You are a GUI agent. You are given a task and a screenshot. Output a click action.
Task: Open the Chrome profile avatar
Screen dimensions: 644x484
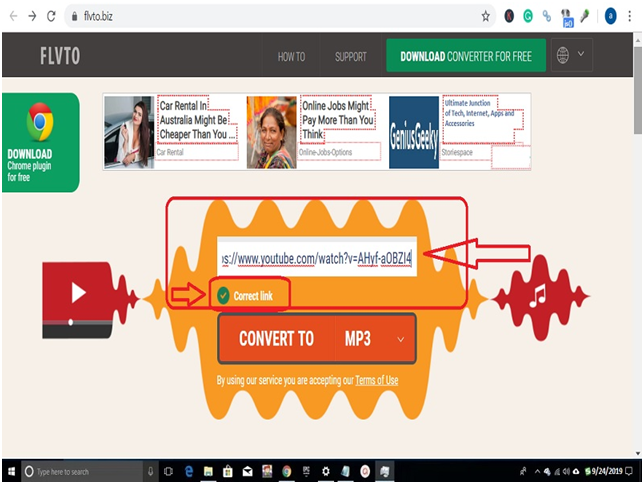tap(610, 16)
